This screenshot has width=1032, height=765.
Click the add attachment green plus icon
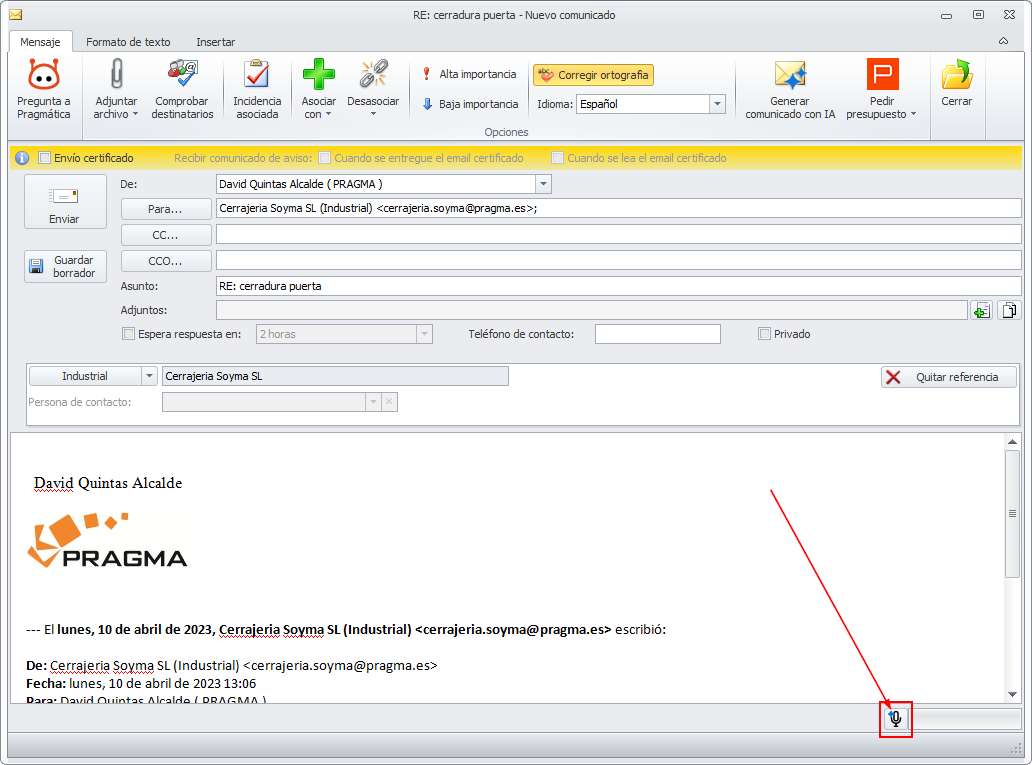pyautogui.click(x=981, y=310)
